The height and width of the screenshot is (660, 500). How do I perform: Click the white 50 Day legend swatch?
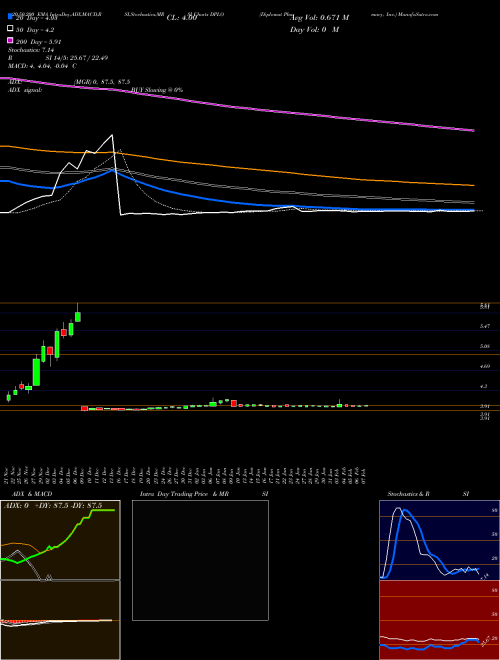11,29
